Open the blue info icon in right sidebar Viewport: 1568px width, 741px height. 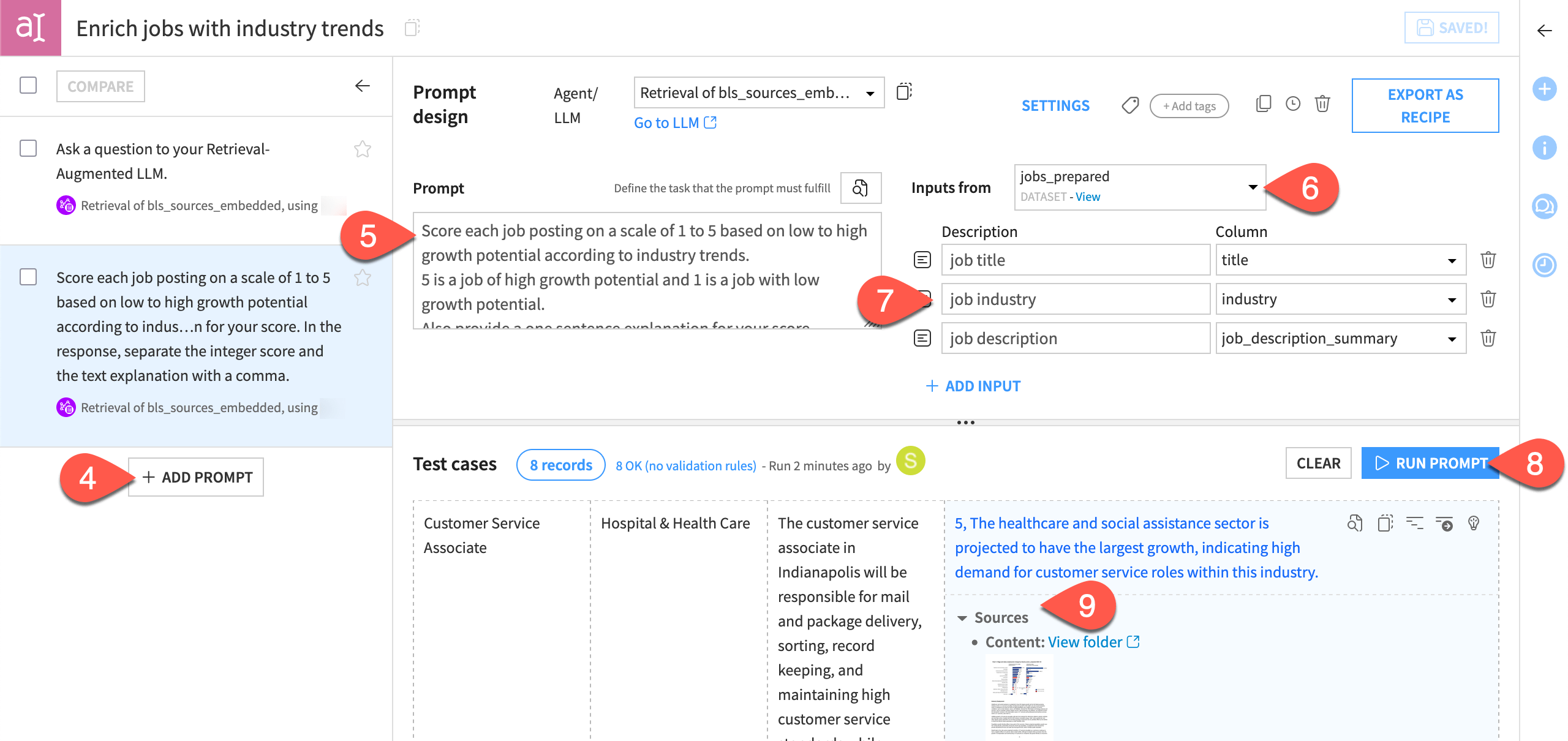1544,148
